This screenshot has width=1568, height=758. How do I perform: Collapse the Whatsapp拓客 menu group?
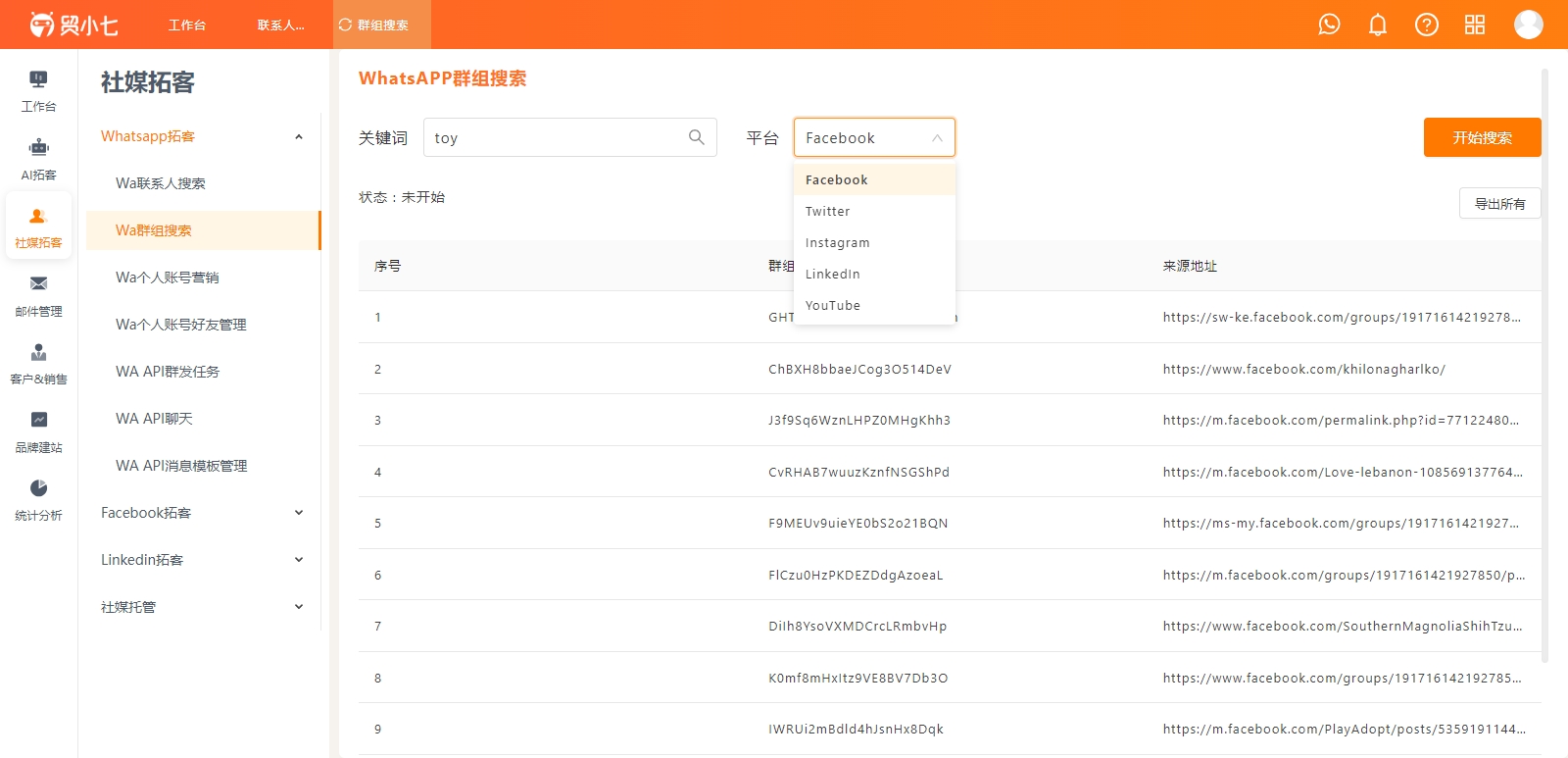299,136
